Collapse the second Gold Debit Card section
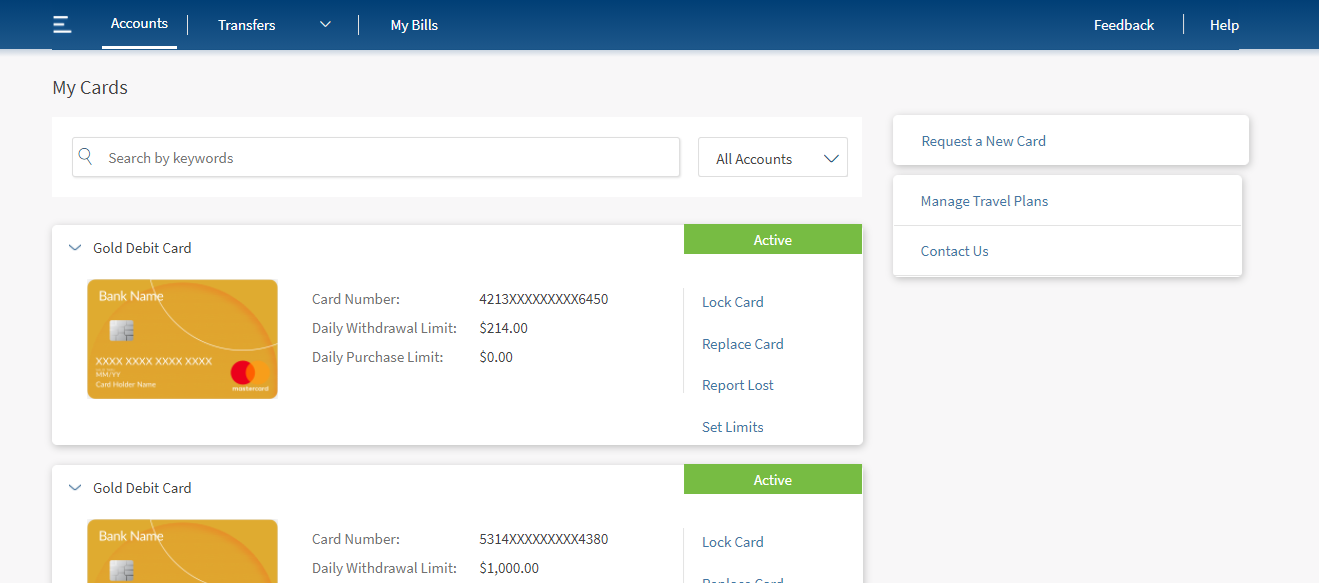This screenshot has height=583, width=1319. pos(75,488)
